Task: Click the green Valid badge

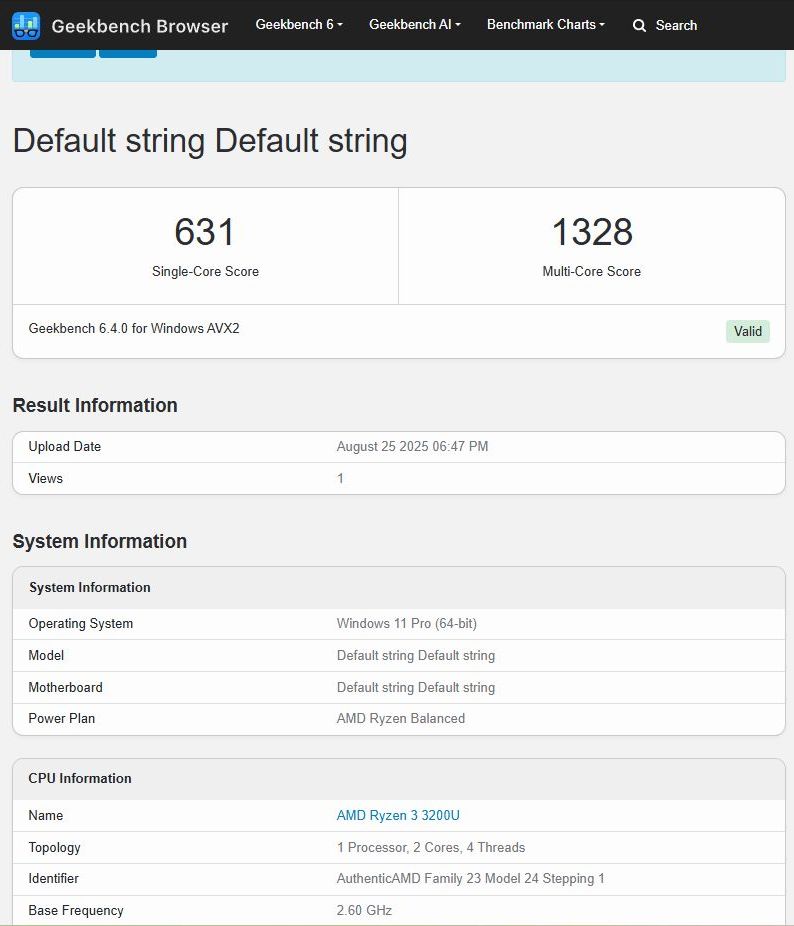Action: [748, 331]
